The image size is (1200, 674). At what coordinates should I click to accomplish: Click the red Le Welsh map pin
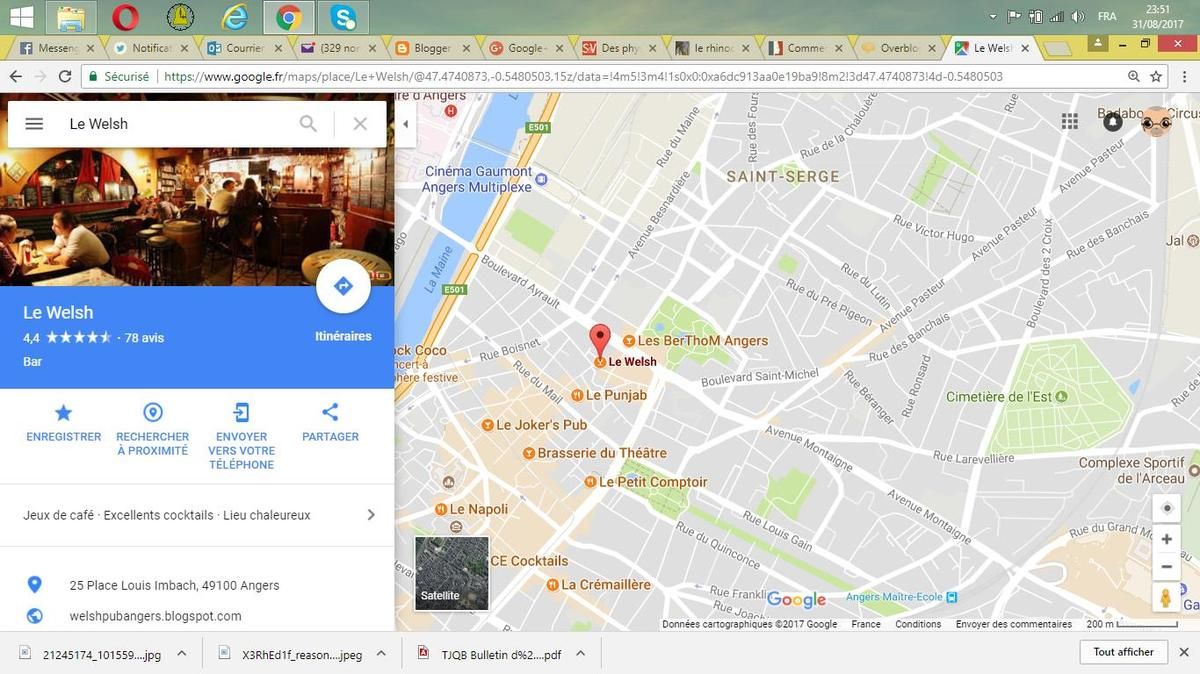point(599,340)
